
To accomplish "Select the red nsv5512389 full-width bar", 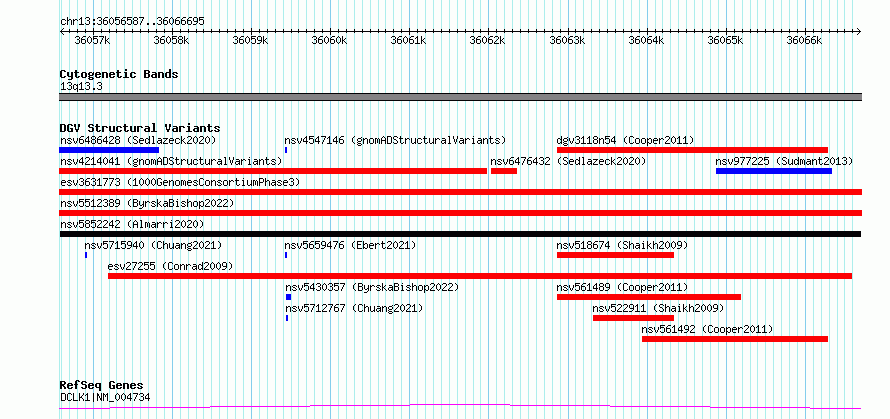I will click(x=460, y=213).
